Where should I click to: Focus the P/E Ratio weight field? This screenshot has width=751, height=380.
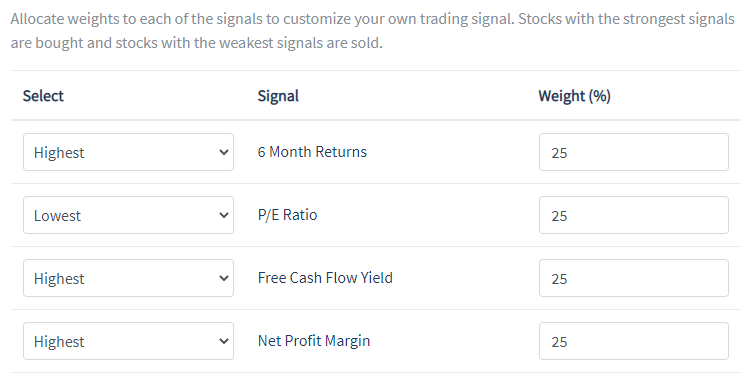coord(634,215)
